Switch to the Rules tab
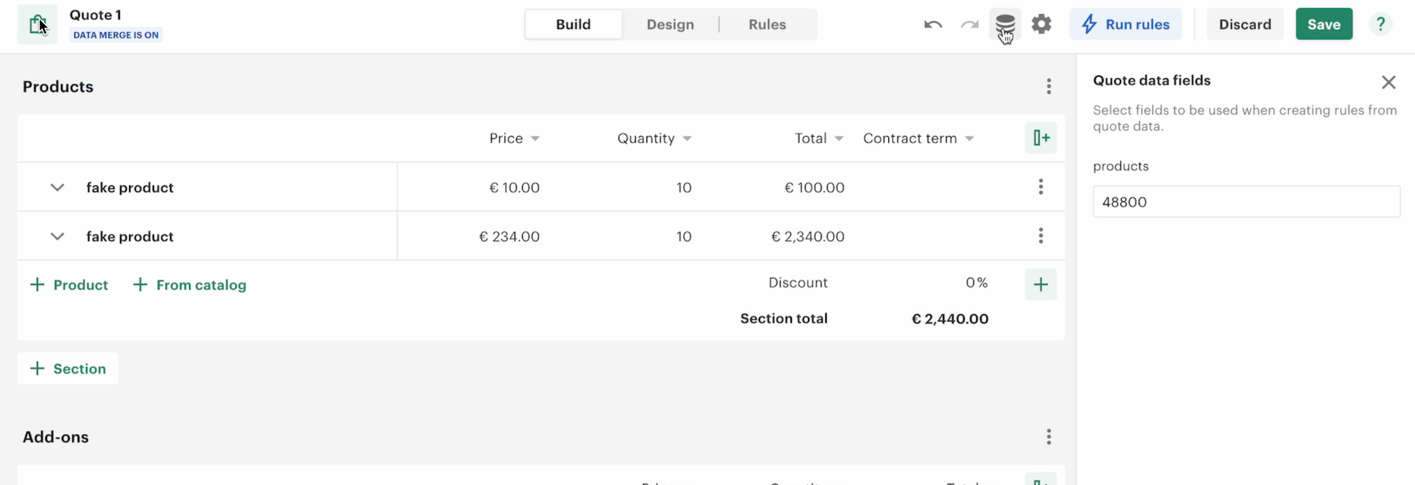The height and width of the screenshot is (485, 1415). (x=767, y=24)
